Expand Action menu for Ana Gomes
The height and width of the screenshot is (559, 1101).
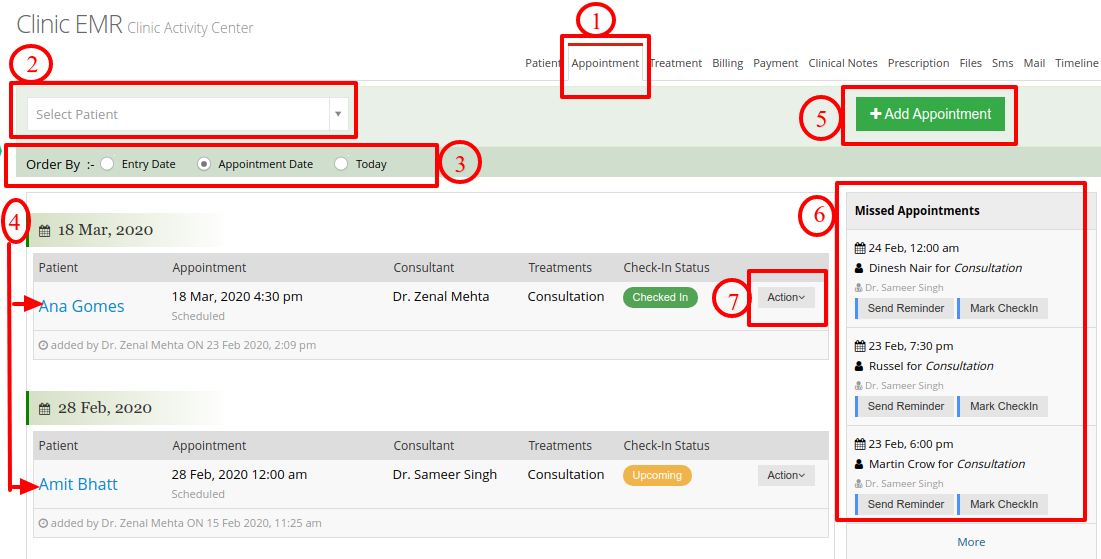pyautogui.click(x=786, y=298)
